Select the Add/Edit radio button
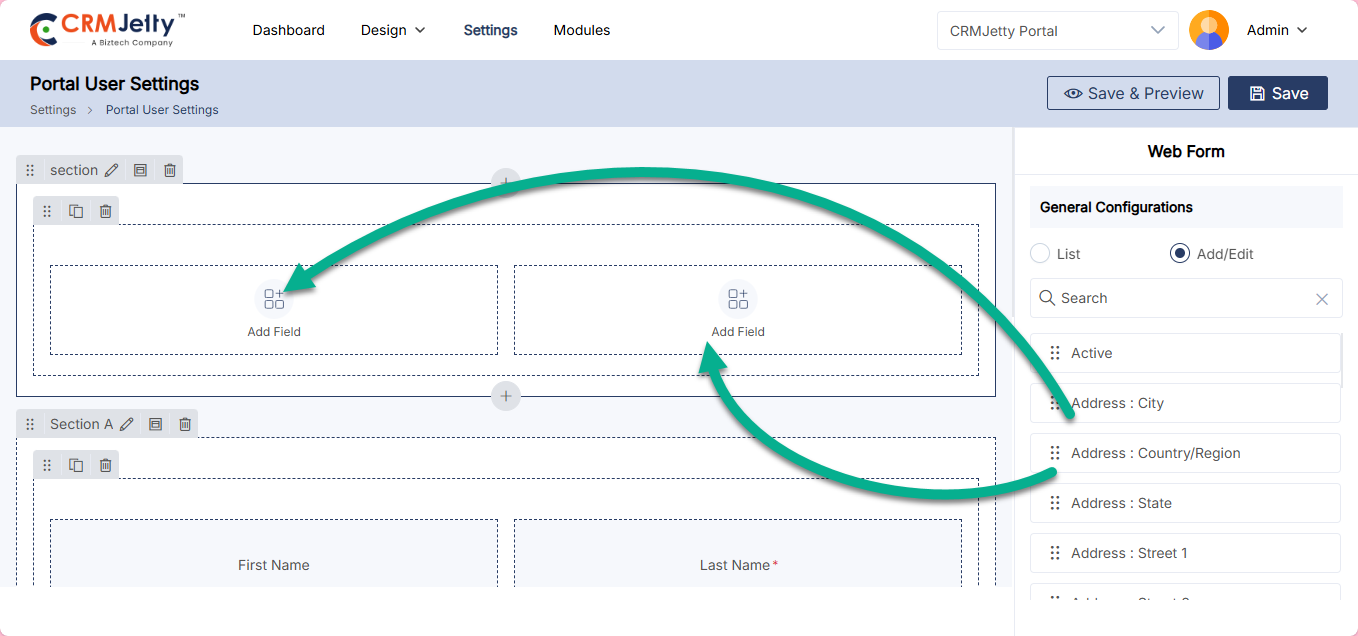Screen dimensions: 1358x636 coord(1180,254)
